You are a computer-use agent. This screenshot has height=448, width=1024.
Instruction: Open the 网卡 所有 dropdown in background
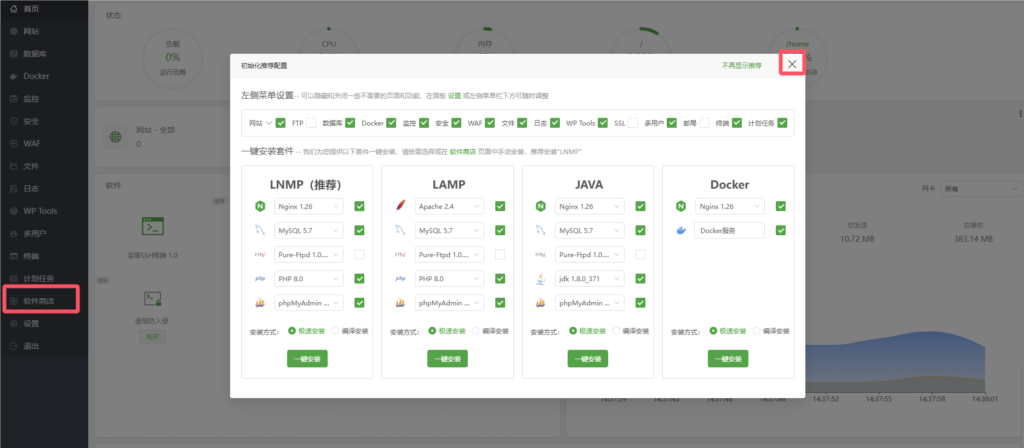(x=982, y=189)
